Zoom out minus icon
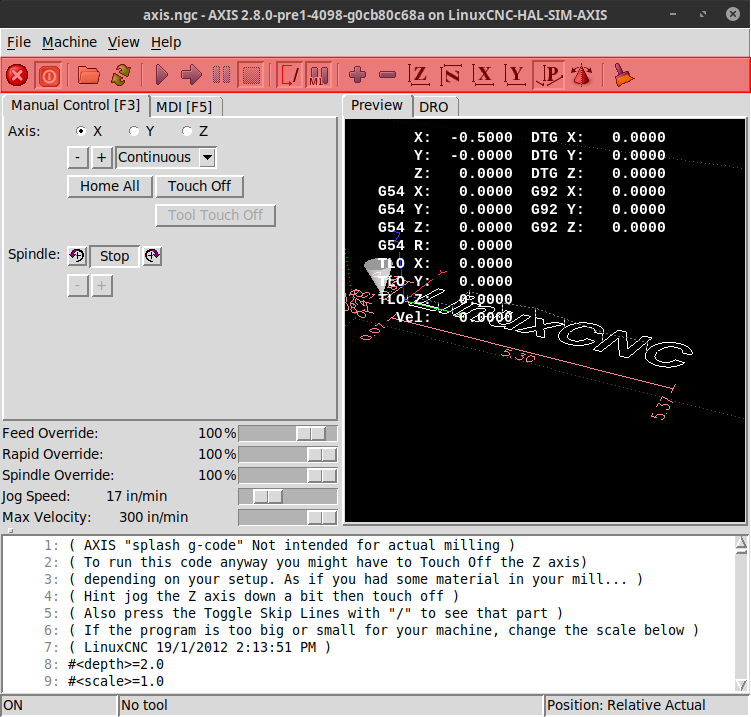This screenshot has height=717, width=751. coord(387,75)
